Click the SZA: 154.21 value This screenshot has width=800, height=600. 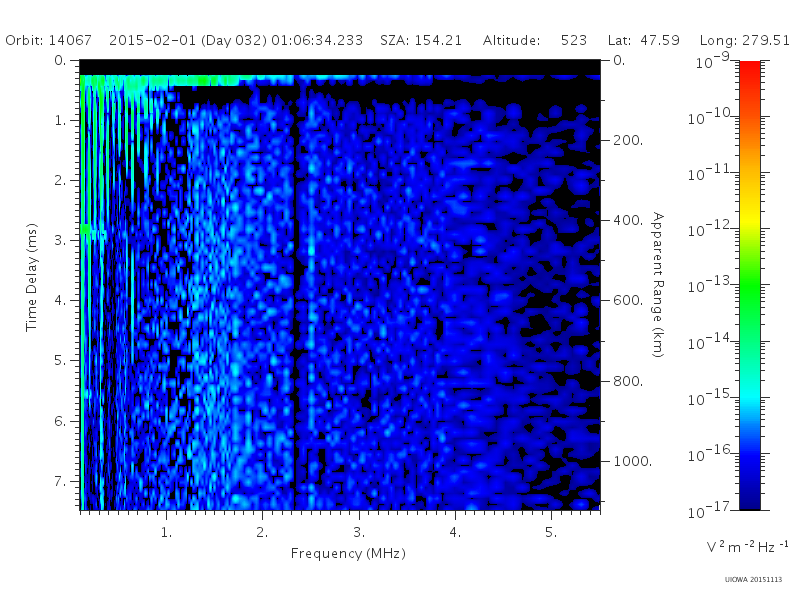click(x=421, y=40)
